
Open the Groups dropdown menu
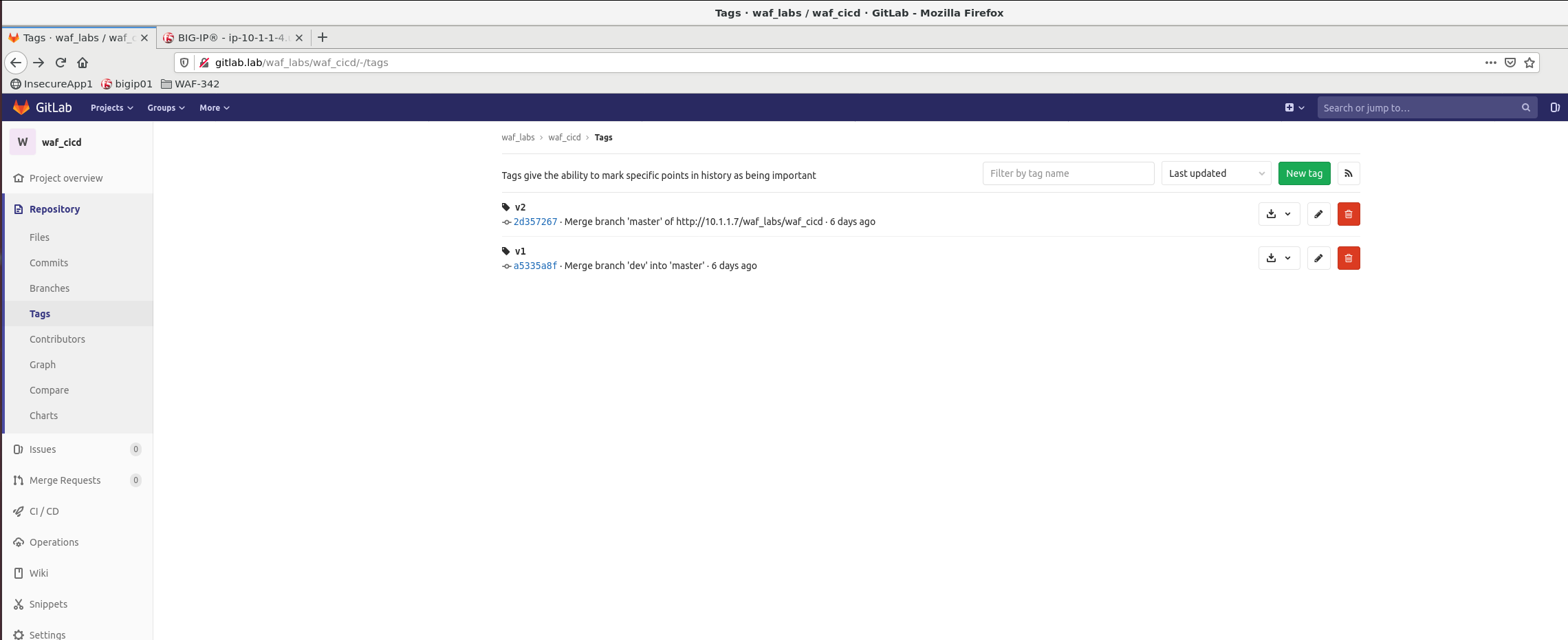(x=166, y=108)
